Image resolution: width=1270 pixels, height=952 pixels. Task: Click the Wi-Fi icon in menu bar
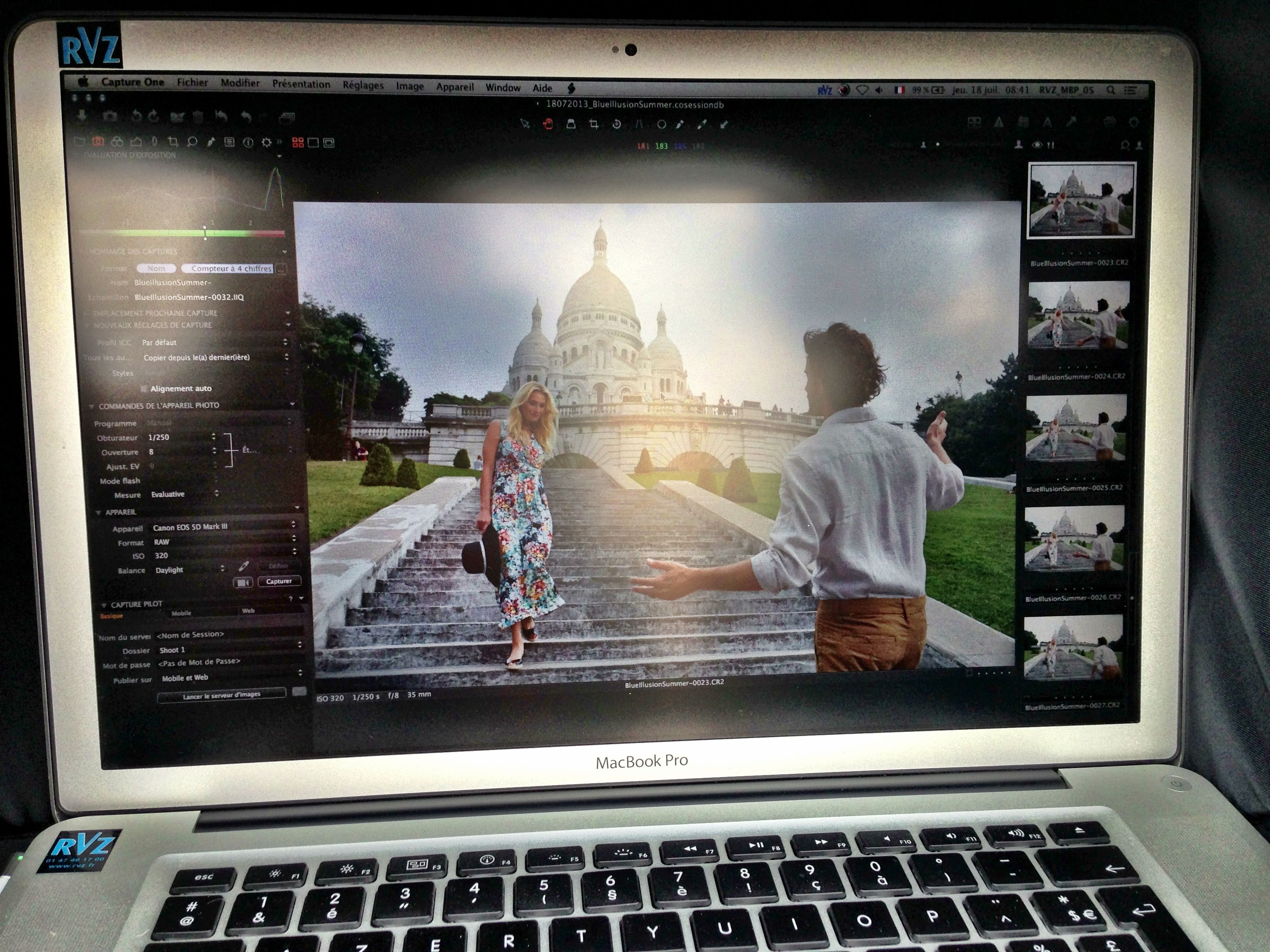[x=862, y=90]
